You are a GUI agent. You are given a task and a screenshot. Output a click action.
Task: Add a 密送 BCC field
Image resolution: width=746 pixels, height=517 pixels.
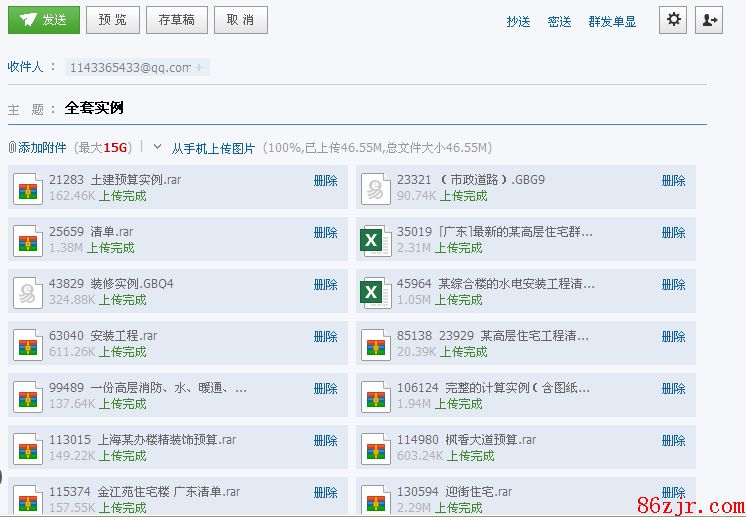click(x=559, y=22)
